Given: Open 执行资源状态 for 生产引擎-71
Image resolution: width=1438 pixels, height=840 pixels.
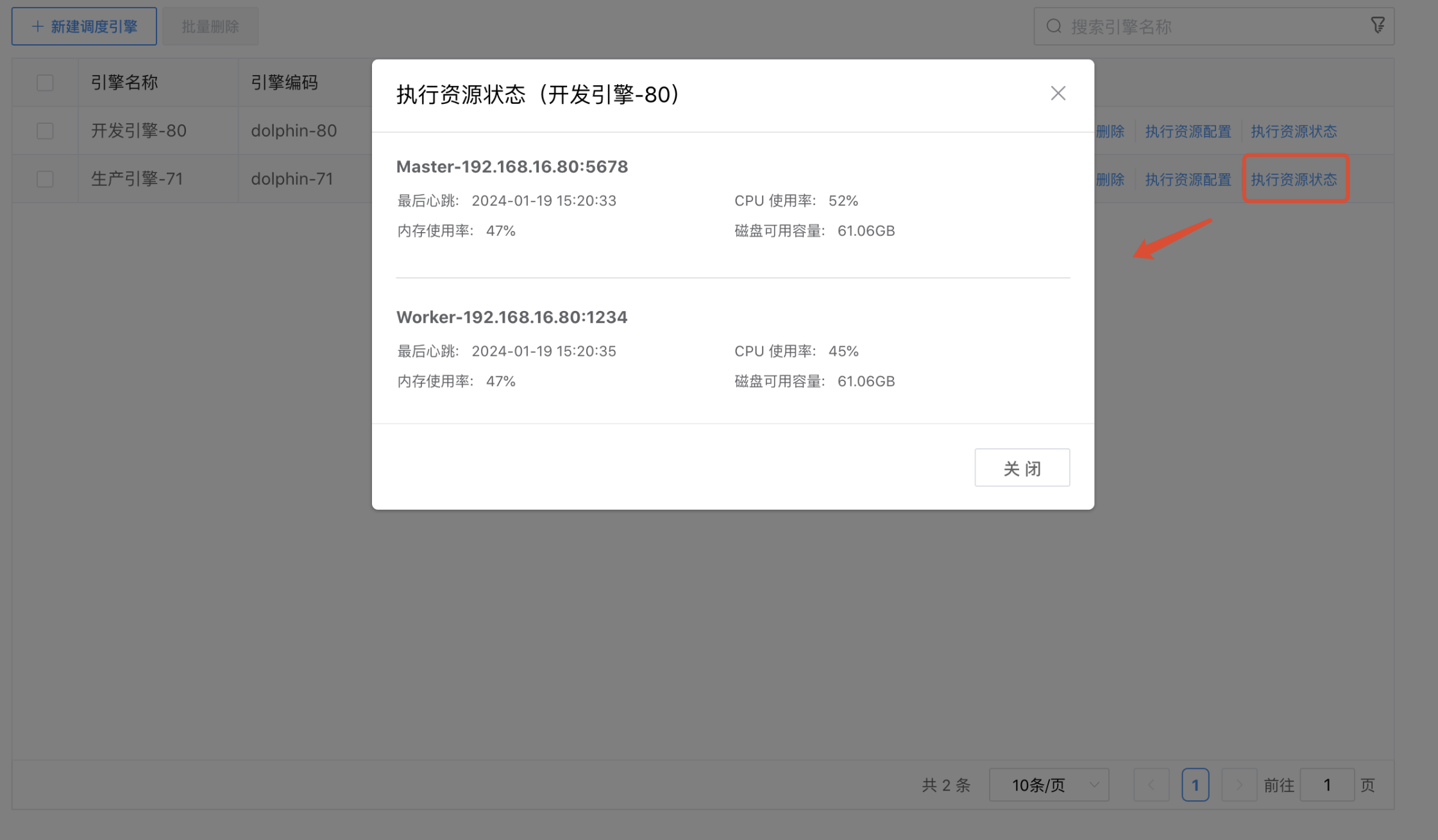Looking at the screenshot, I should tap(1295, 179).
